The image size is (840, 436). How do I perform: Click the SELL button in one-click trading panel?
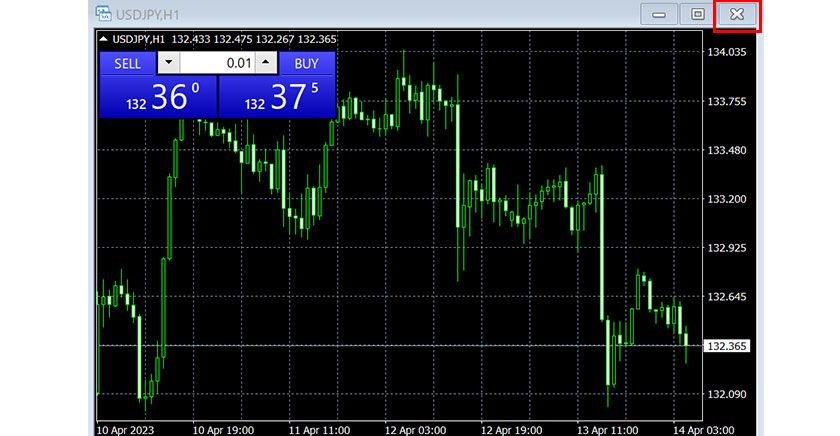pyautogui.click(x=127, y=63)
